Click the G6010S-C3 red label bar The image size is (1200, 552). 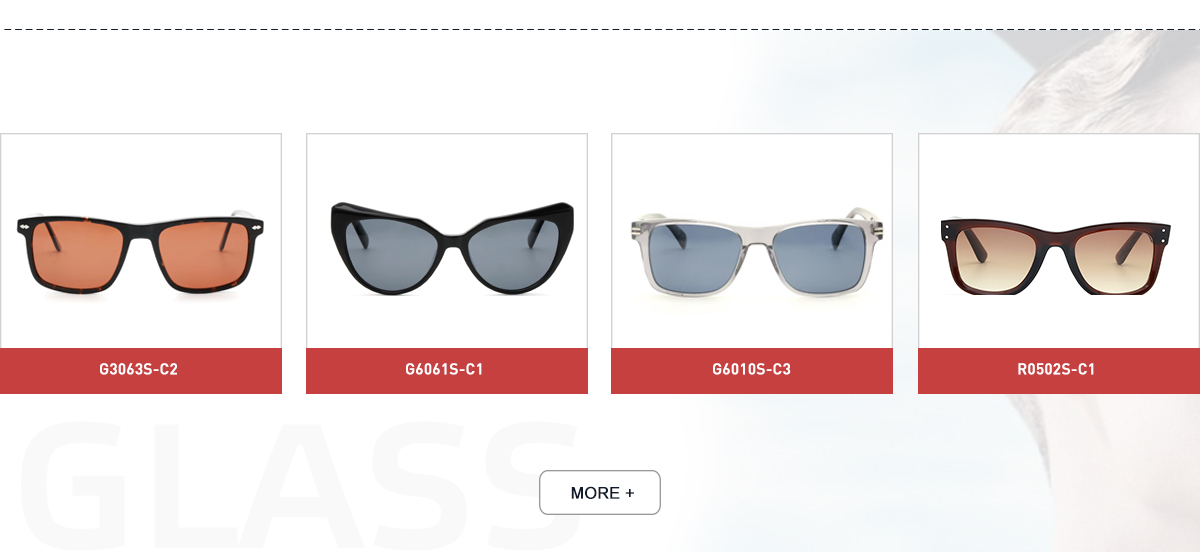pyautogui.click(x=752, y=370)
